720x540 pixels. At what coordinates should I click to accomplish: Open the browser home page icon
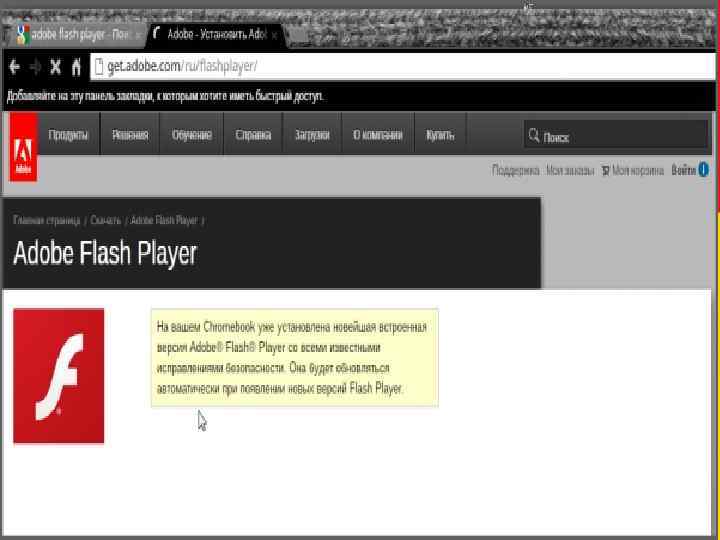pyautogui.click(x=76, y=67)
